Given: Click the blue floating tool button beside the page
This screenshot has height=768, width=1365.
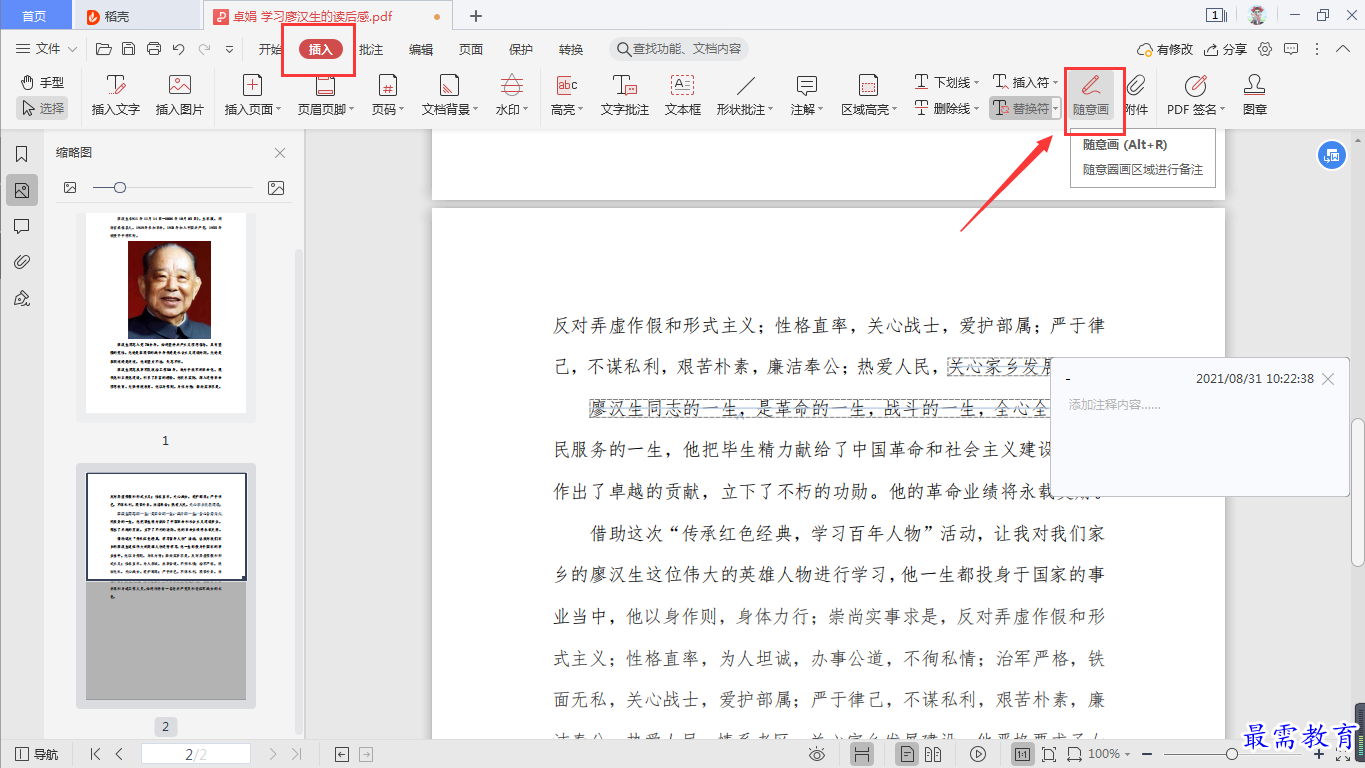Looking at the screenshot, I should (x=1331, y=155).
